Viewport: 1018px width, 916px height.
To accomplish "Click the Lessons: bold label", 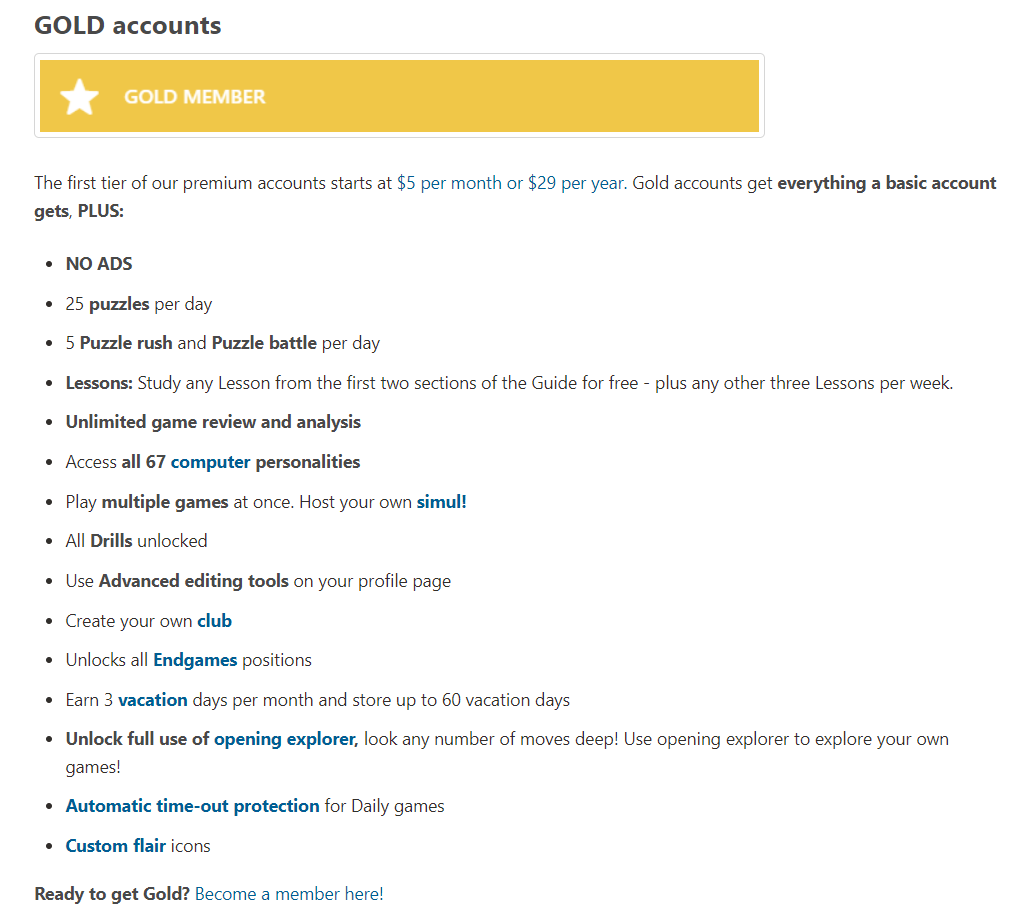I will pyautogui.click(x=99, y=383).
